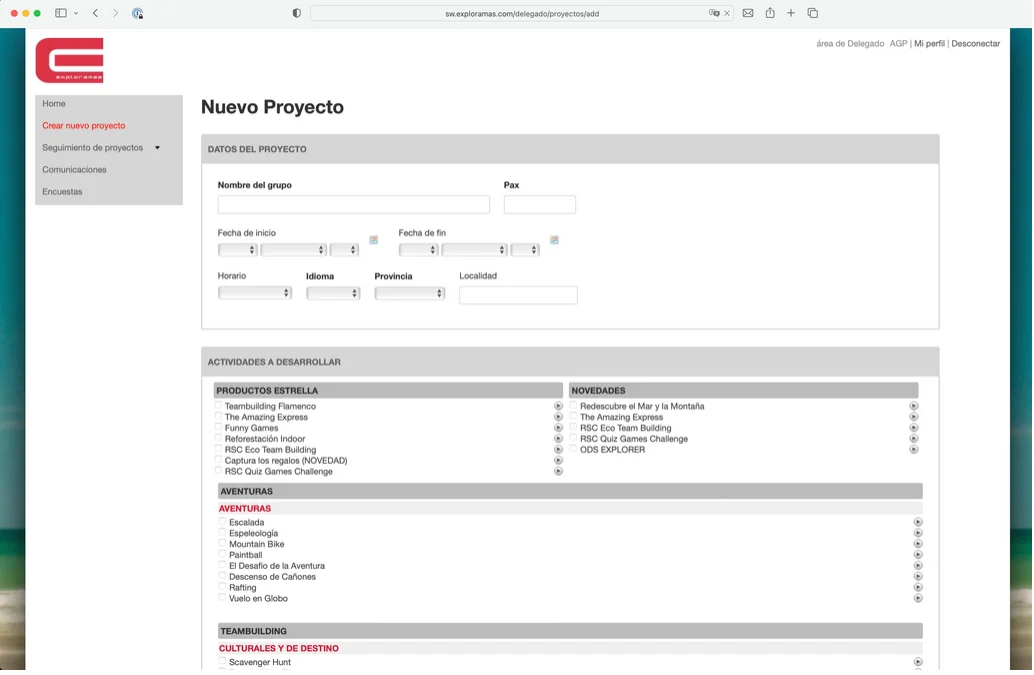
Task: Open the Fecha de inicio calendar icon
Action: pyautogui.click(x=373, y=240)
